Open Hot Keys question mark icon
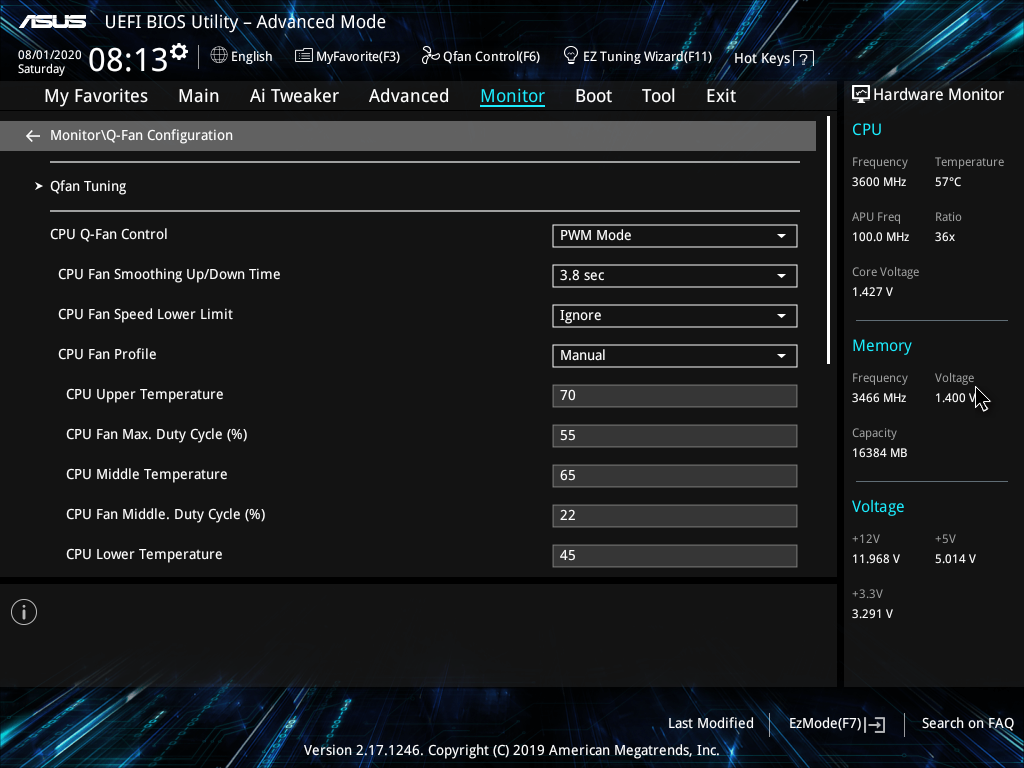The image size is (1024, 768). (804, 58)
